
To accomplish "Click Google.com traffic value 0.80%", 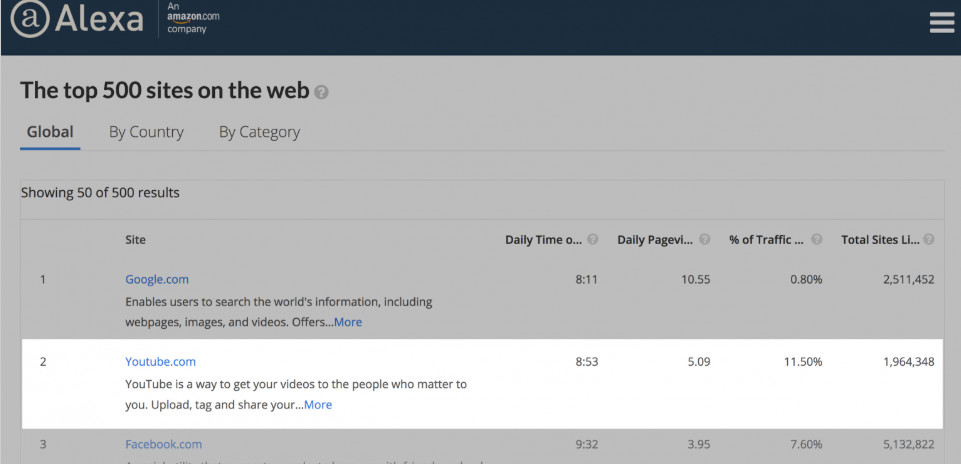I will tap(805, 280).
